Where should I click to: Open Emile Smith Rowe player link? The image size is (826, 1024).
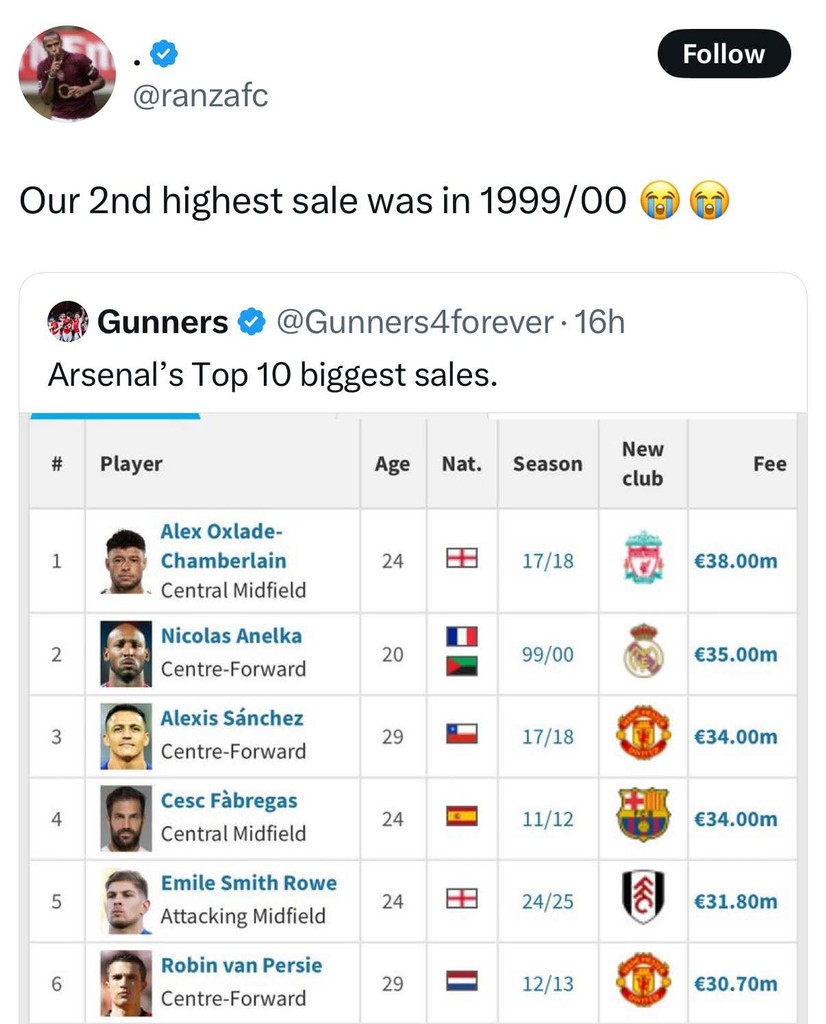248,883
